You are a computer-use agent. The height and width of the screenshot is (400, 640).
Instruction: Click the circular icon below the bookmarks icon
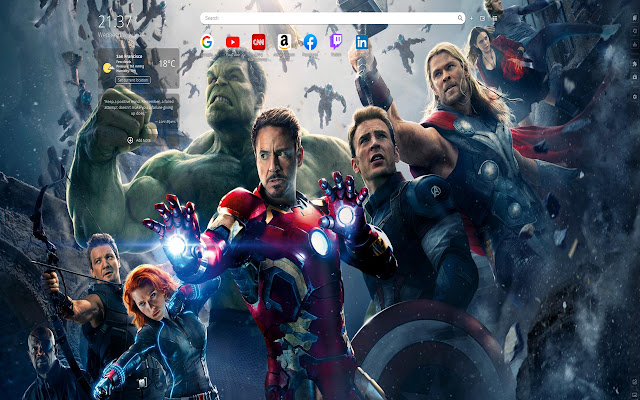(634, 31)
